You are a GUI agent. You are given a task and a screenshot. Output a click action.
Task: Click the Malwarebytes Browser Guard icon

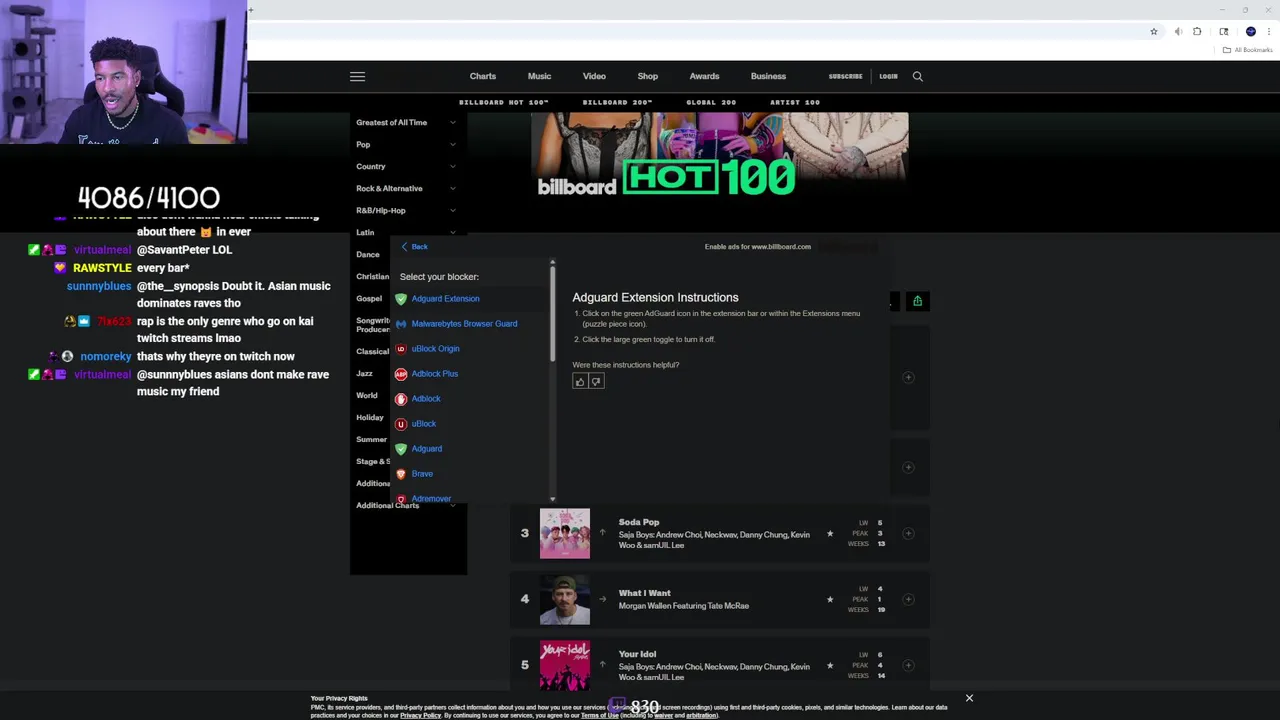(401, 324)
